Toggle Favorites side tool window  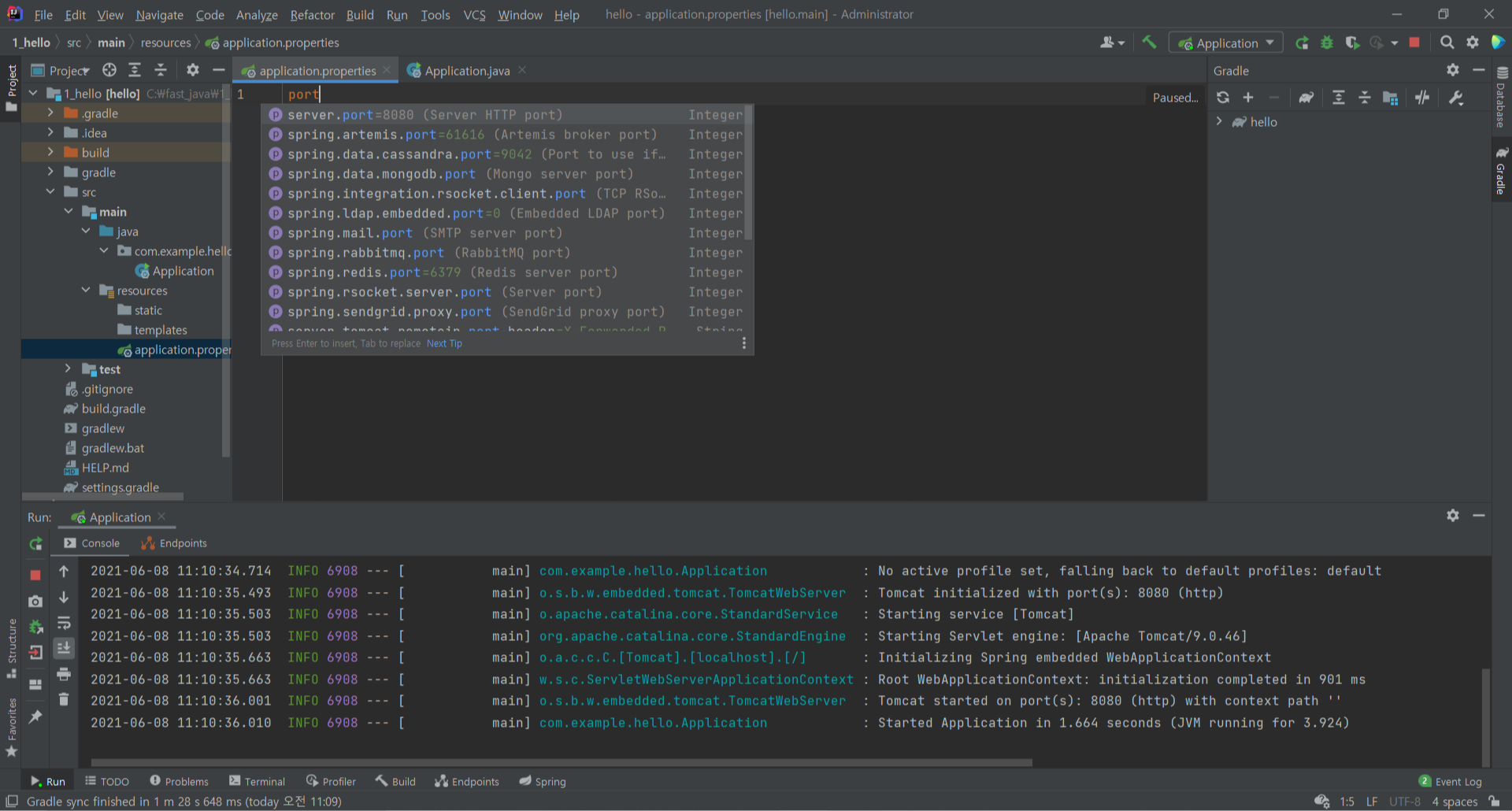pyautogui.click(x=12, y=728)
